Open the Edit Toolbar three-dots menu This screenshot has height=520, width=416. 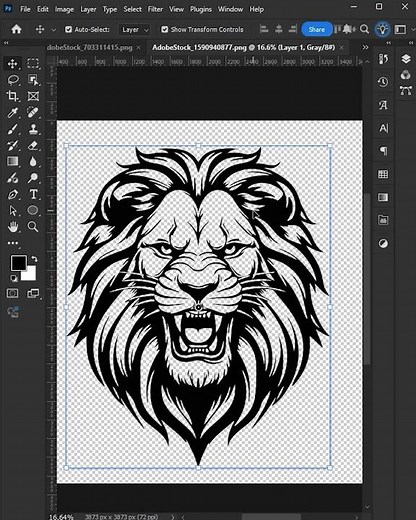coord(13,243)
